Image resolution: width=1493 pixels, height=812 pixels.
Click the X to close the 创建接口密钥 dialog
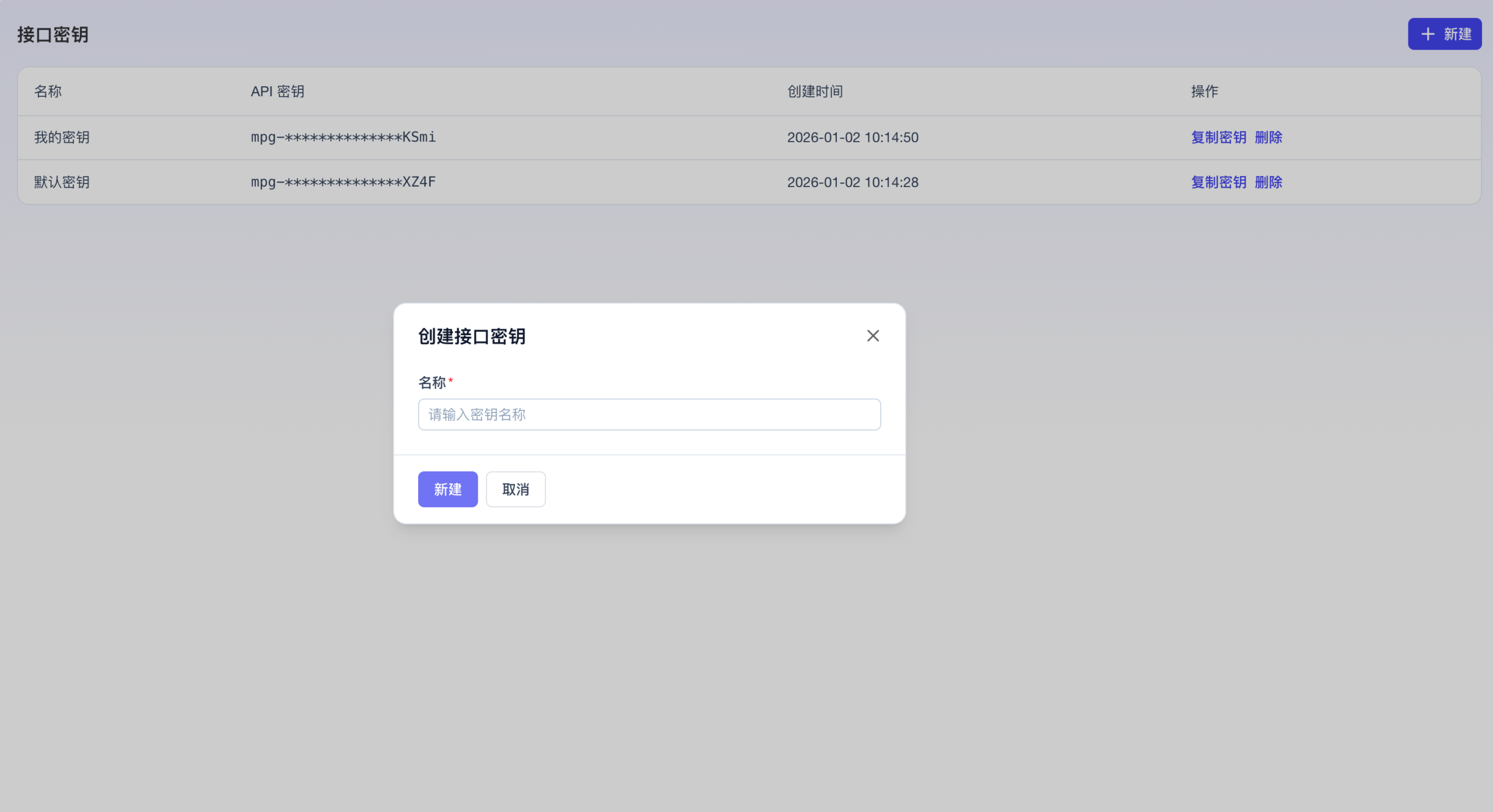pyautogui.click(x=872, y=336)
